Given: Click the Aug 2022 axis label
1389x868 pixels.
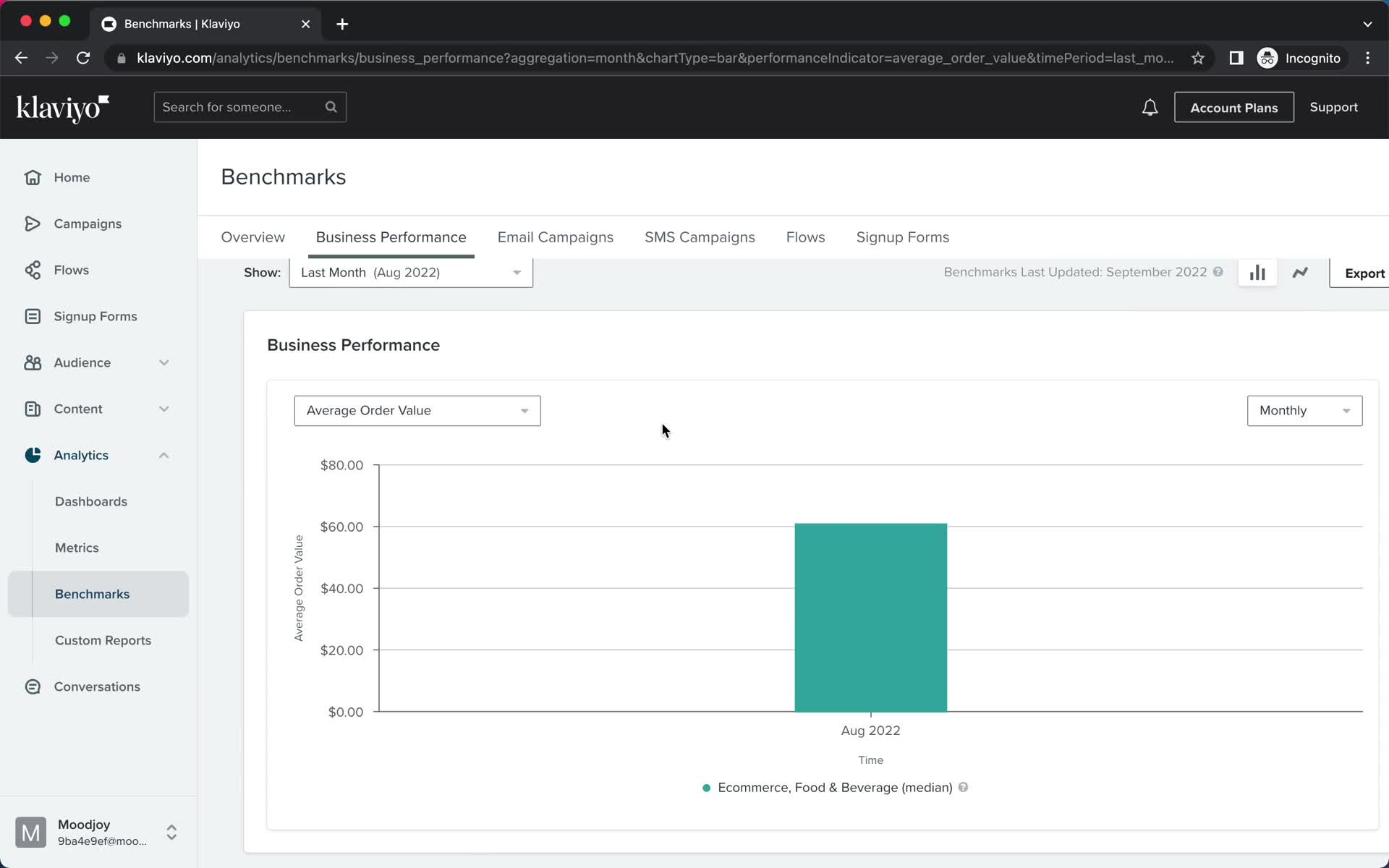Looking at the screenshot, I should tap(870, 731).
